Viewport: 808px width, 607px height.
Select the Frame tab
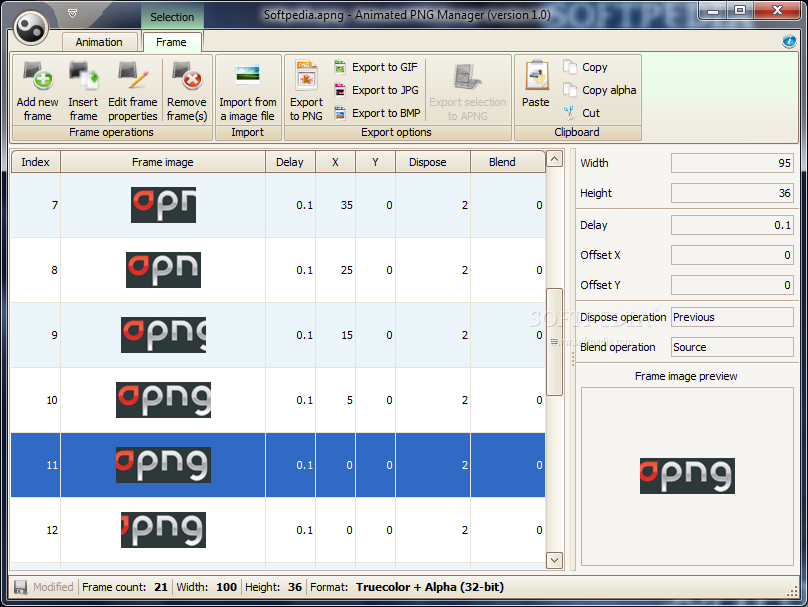click(x=172, y=42)
